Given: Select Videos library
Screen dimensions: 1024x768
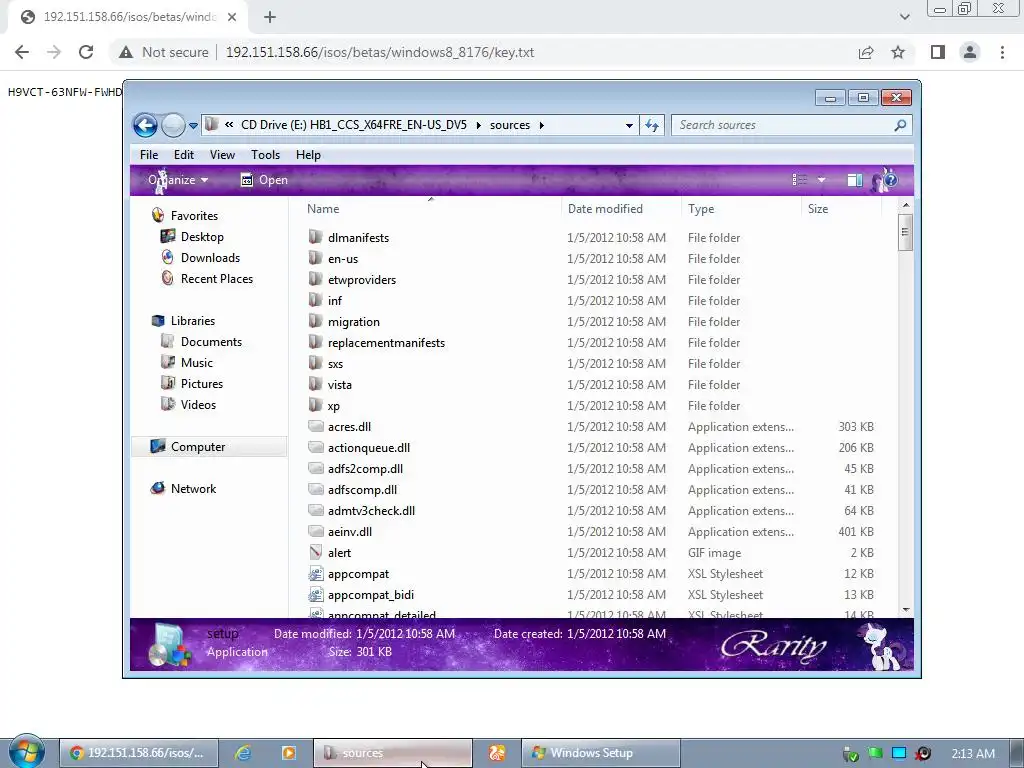Looking at the screenshot, I should tap(198, 404).
